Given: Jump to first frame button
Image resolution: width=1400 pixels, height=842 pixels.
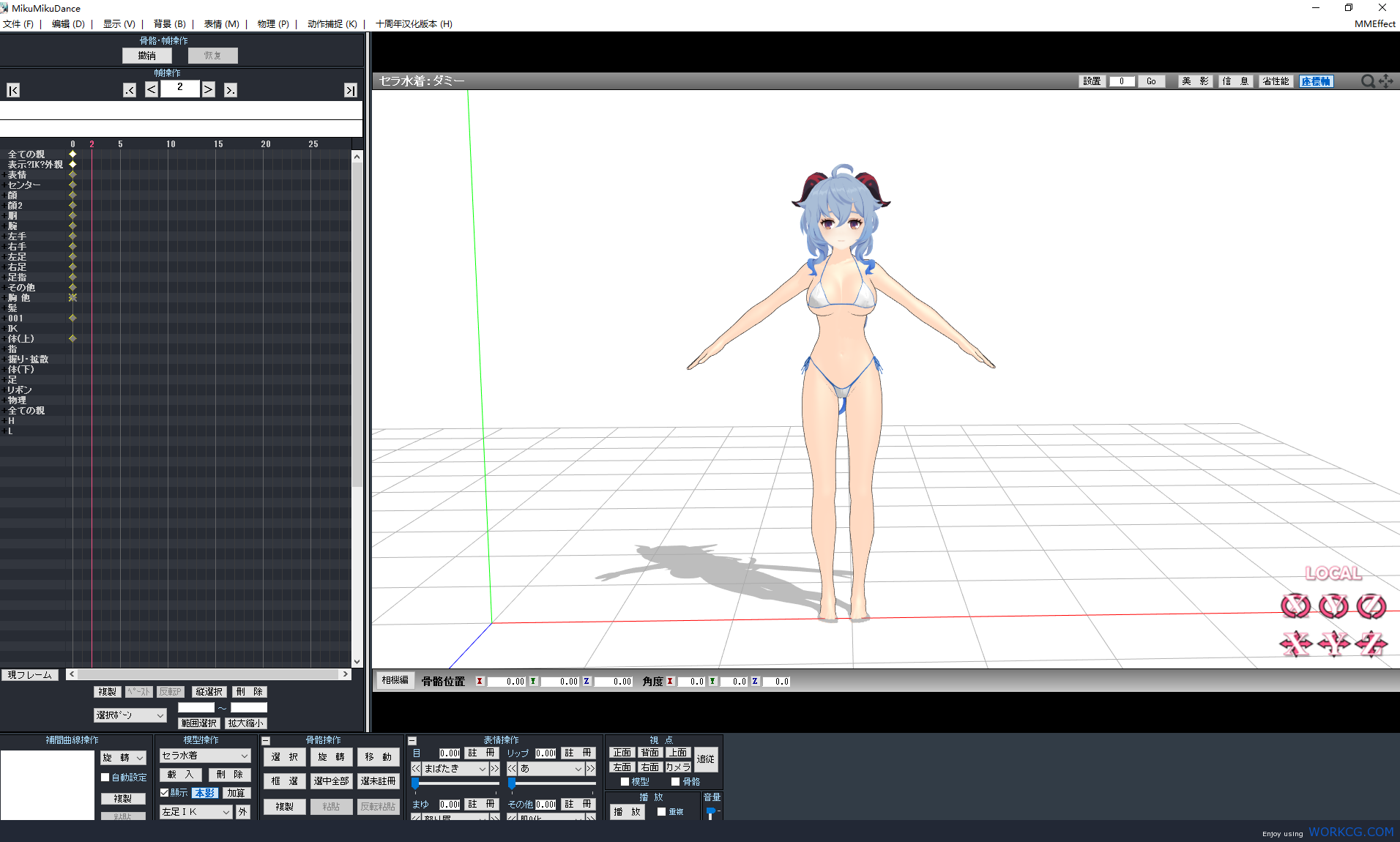Looking at the screenshot, I should click(x=13, y=90).
